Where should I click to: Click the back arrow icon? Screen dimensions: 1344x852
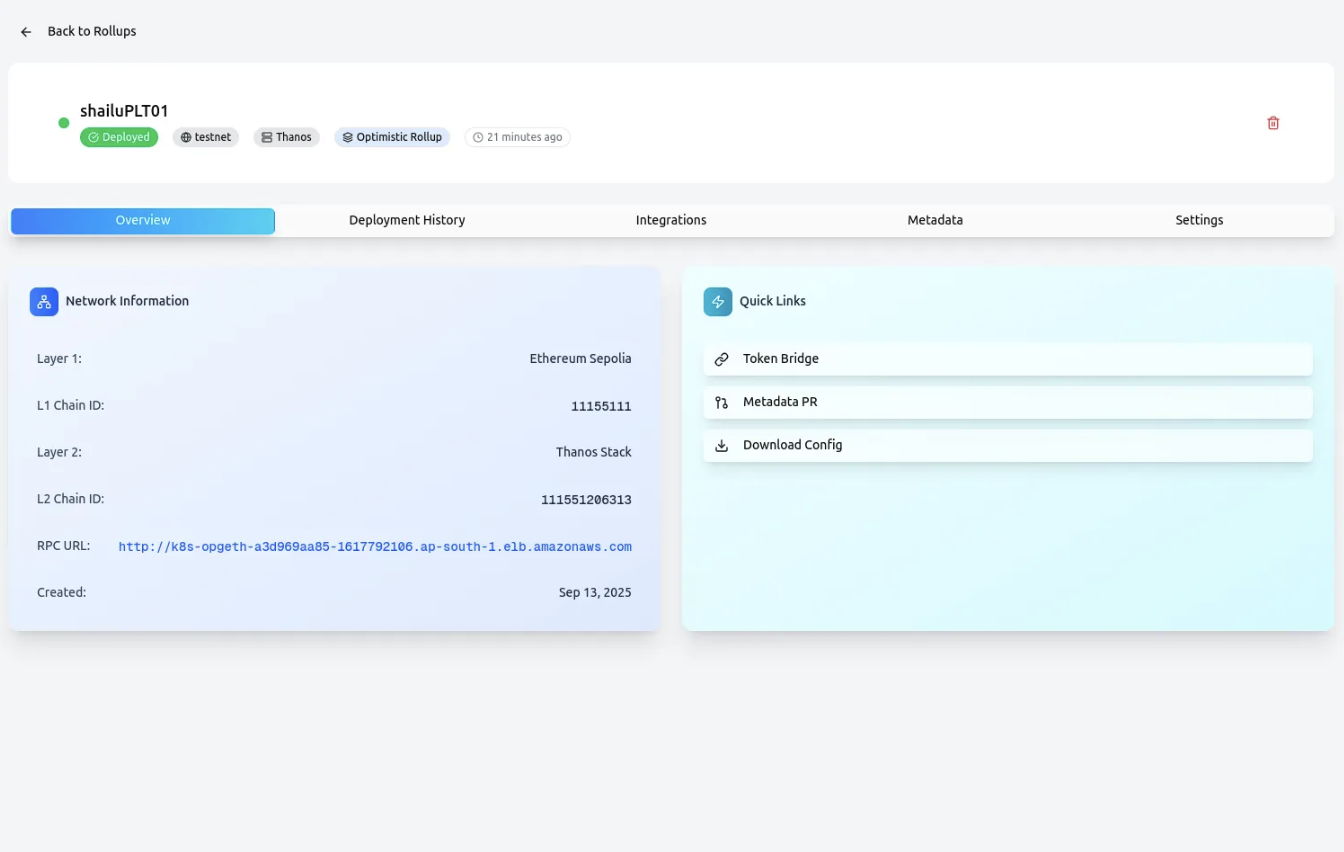[26, 32]
